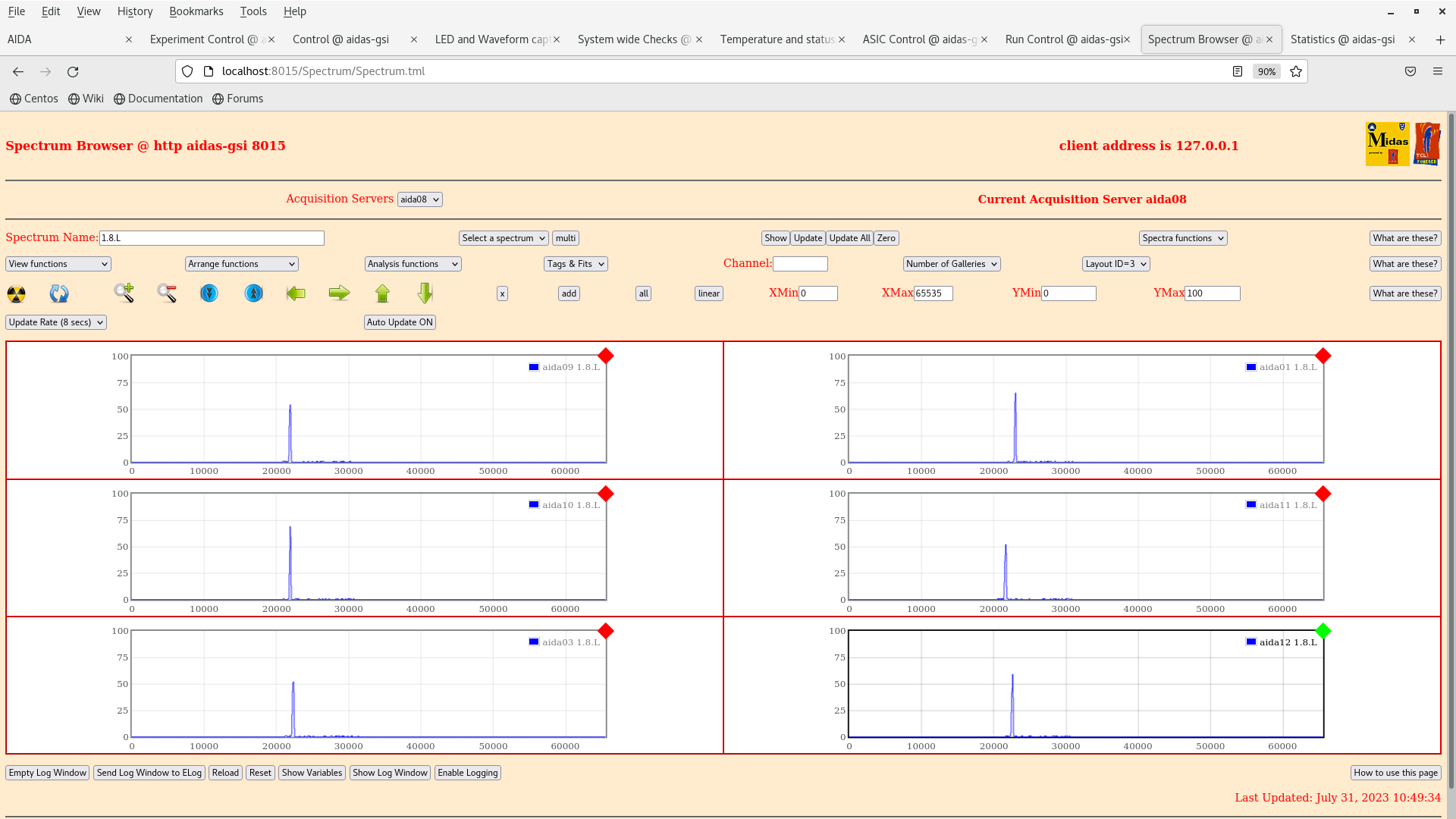Toggle the red diamond on aida09 plot
This screenshot has height=819, width=1456.
[x=605, y=356]
